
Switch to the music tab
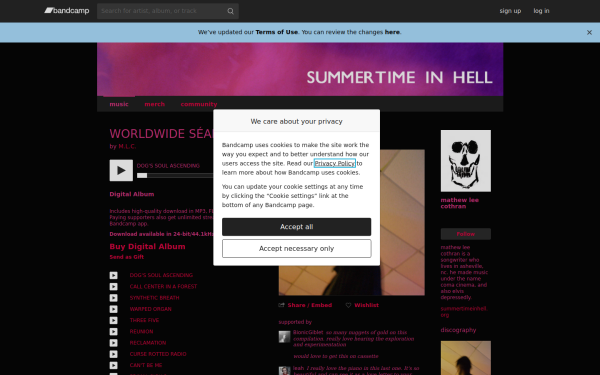[119, 104]
